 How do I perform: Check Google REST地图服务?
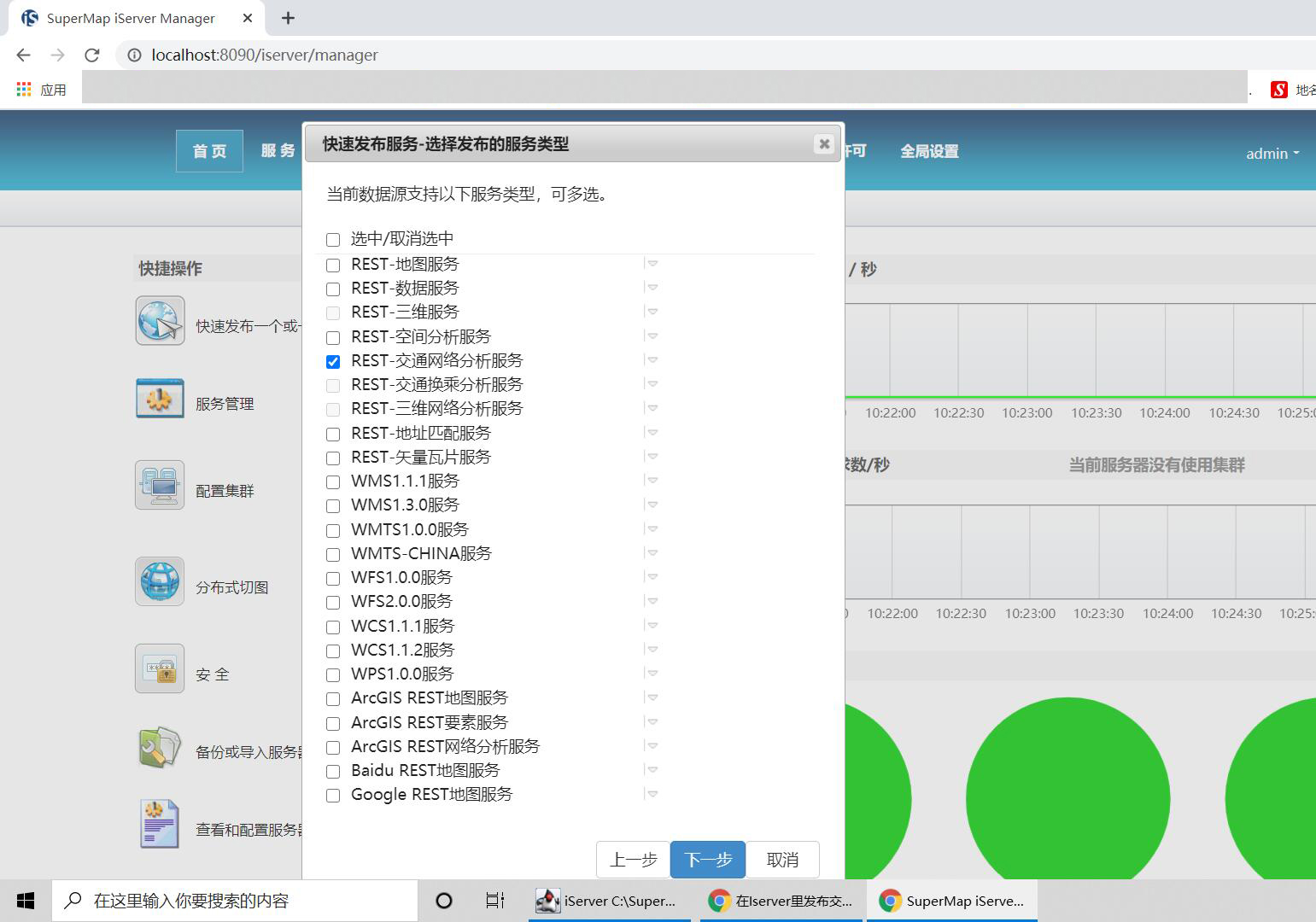(x=333, y=796)
